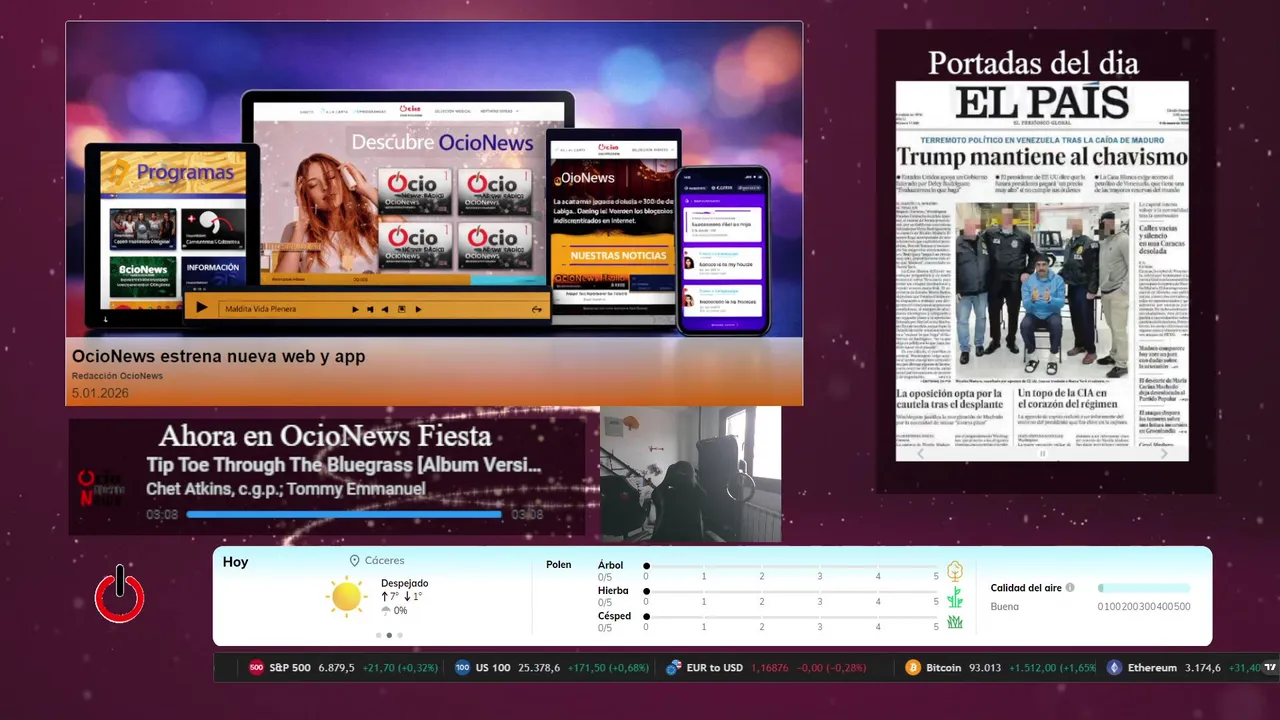Click the S&P 500 ticker icon
Image resolution: width=1280 pixels, height=720 pixels.
click(x=256, y=668)
